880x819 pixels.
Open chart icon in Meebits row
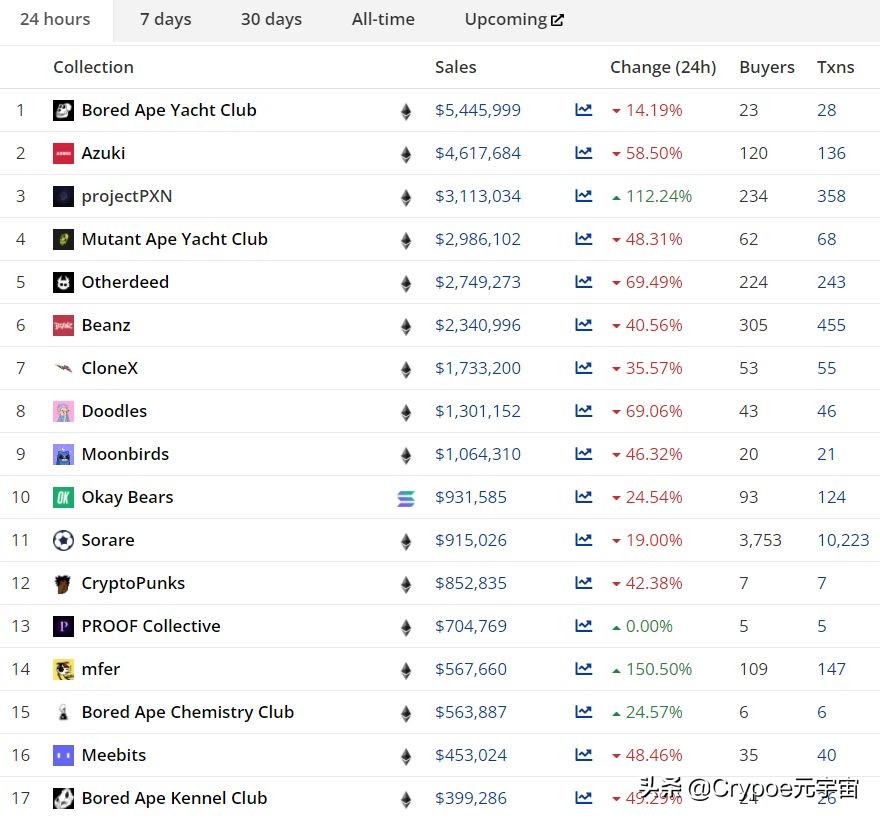(584, 755)
